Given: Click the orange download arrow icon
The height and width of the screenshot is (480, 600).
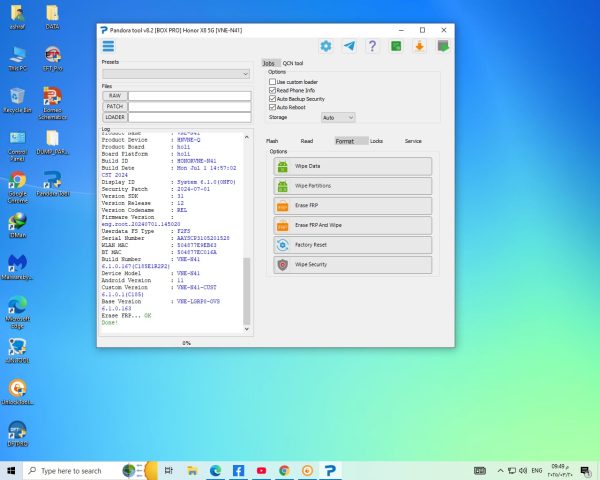Looking at the screenshot, I should [420, 46].
